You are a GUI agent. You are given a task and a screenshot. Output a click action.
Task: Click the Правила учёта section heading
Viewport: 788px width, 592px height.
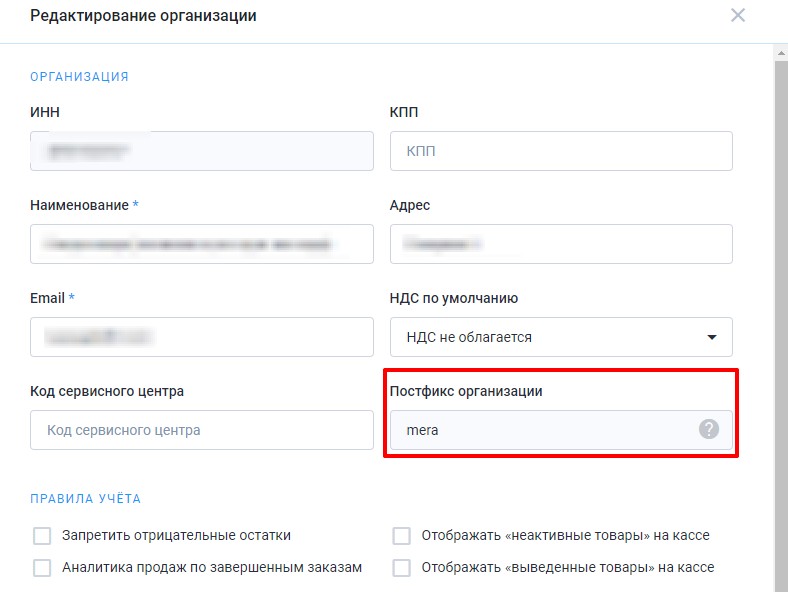point(85,498)
